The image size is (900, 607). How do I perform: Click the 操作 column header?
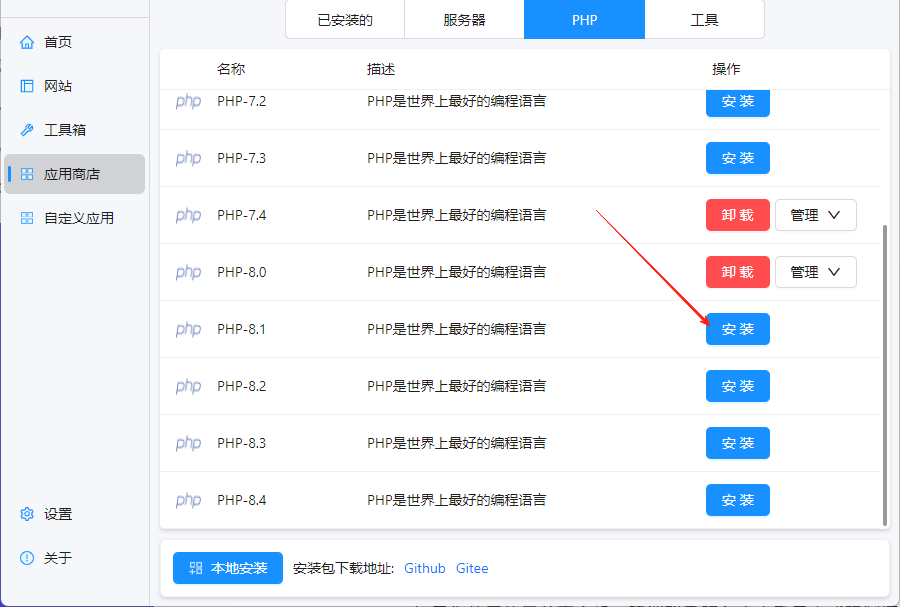[x=726, y=69]
